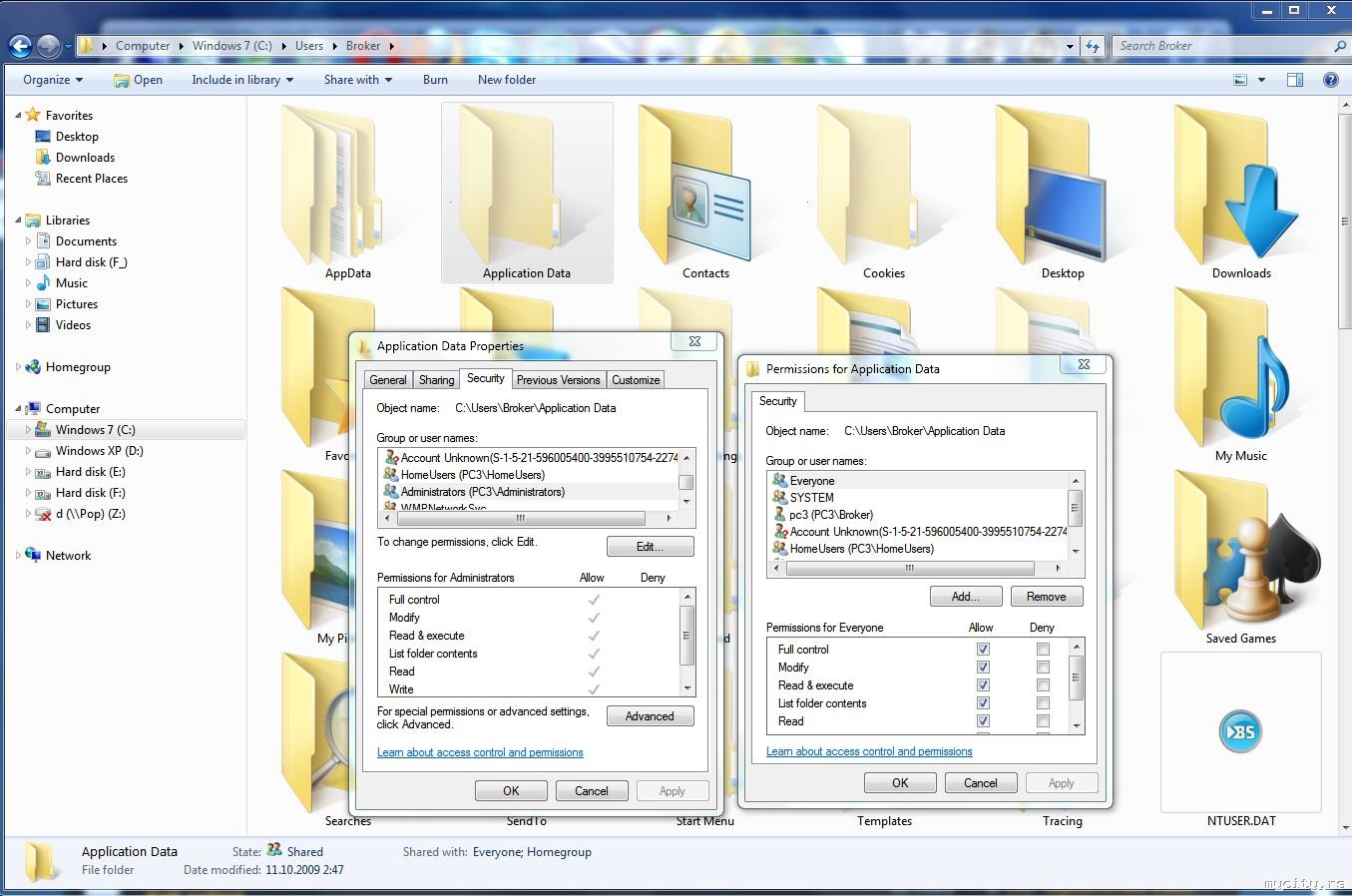
Task: Click OK in the Permissions dialog
Action: click(900, 783)
